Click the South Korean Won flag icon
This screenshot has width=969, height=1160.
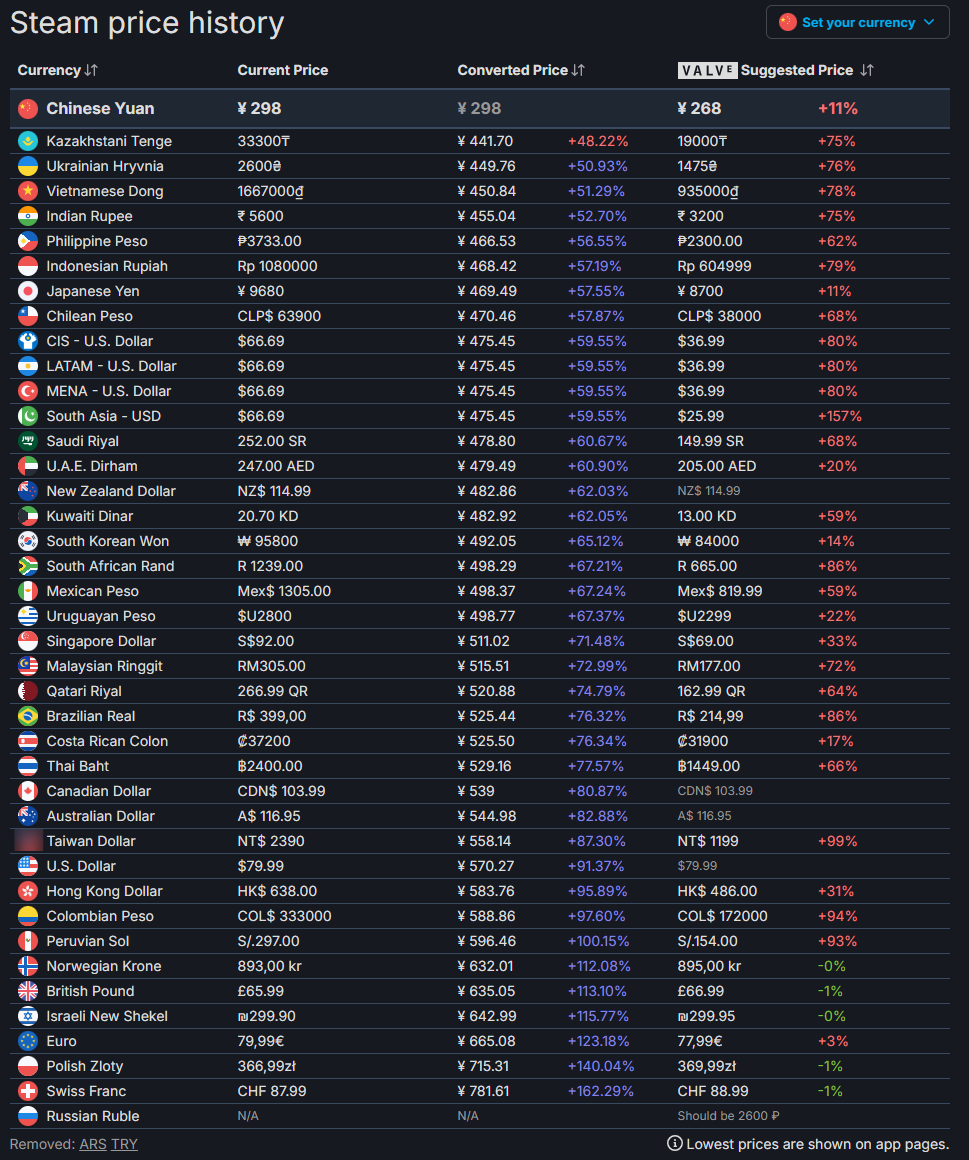click(28, 541)
